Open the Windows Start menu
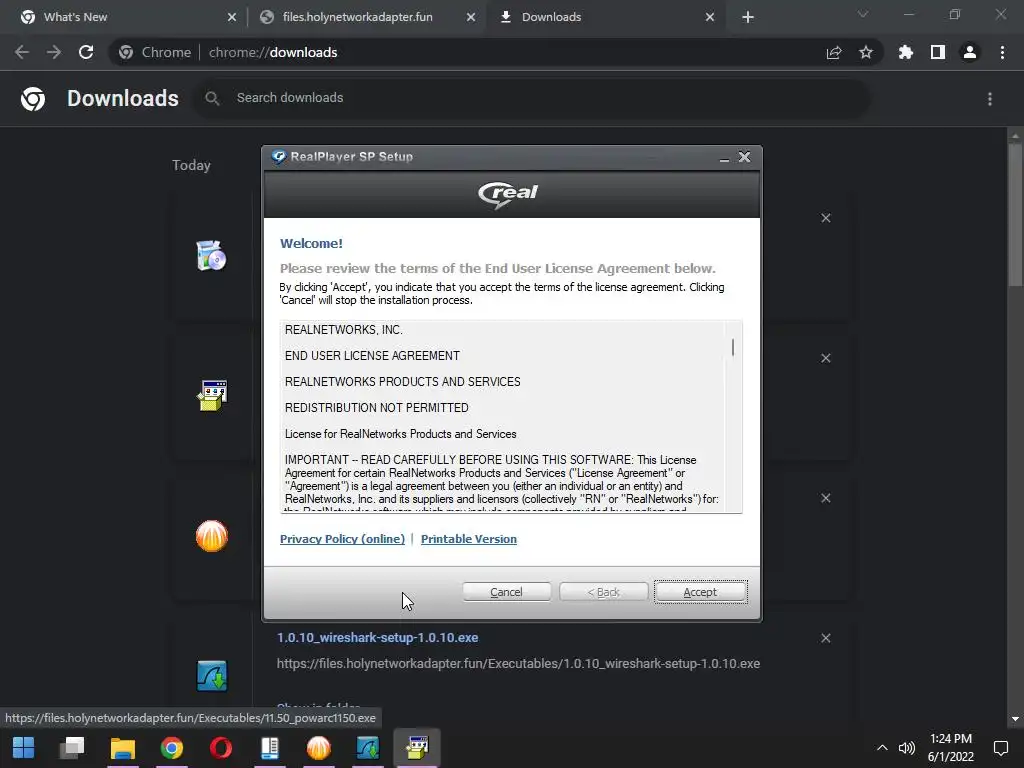1024x768 pixels. coord(24,748)
